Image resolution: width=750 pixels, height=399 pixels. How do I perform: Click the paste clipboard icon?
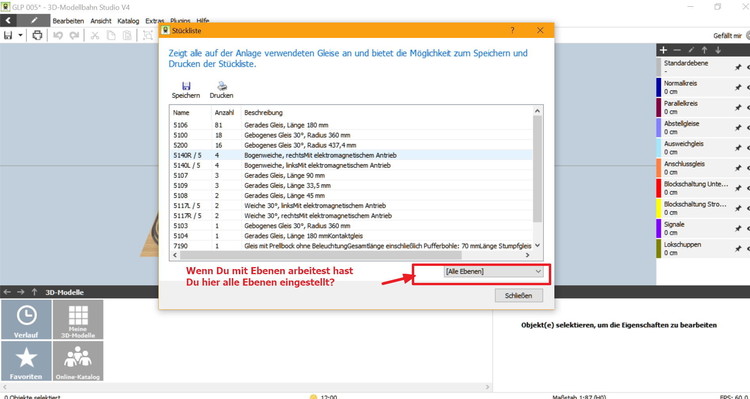pos(127,35)
